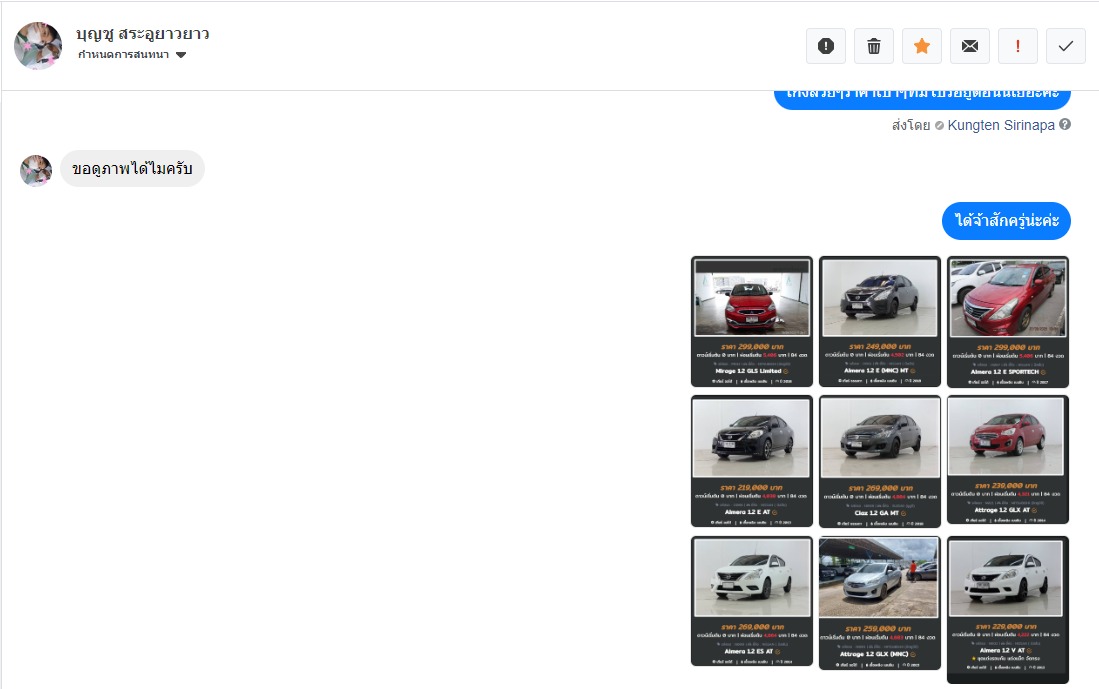Click the blue reply bubble above car images

click(x=1006, y=221)
